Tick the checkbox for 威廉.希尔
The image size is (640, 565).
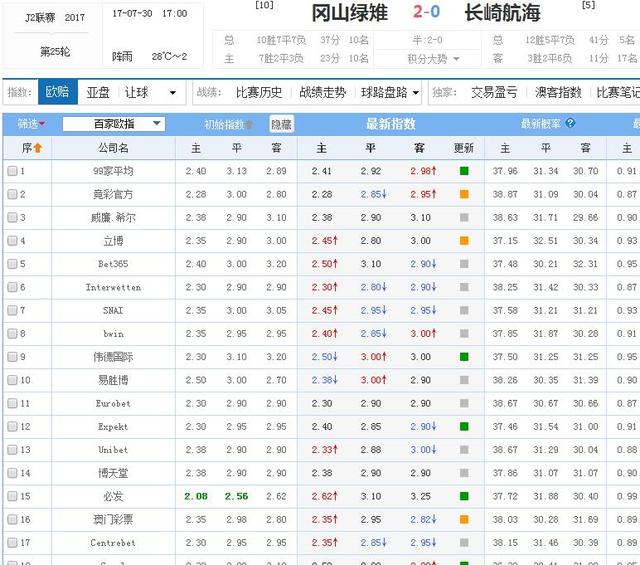[12, 218]
